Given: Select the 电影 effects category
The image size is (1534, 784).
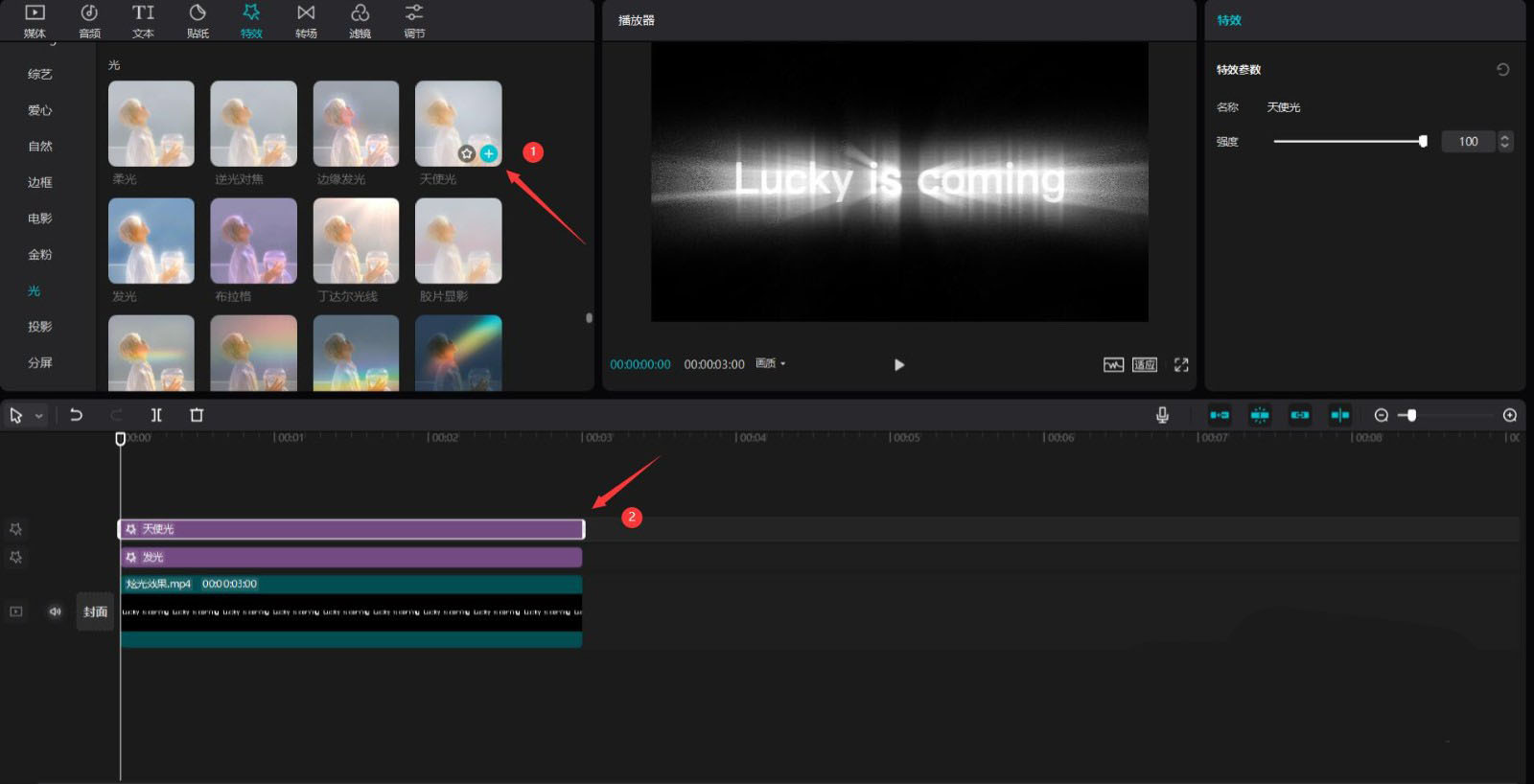Looking at the screenshot, I should coord(40,219).
